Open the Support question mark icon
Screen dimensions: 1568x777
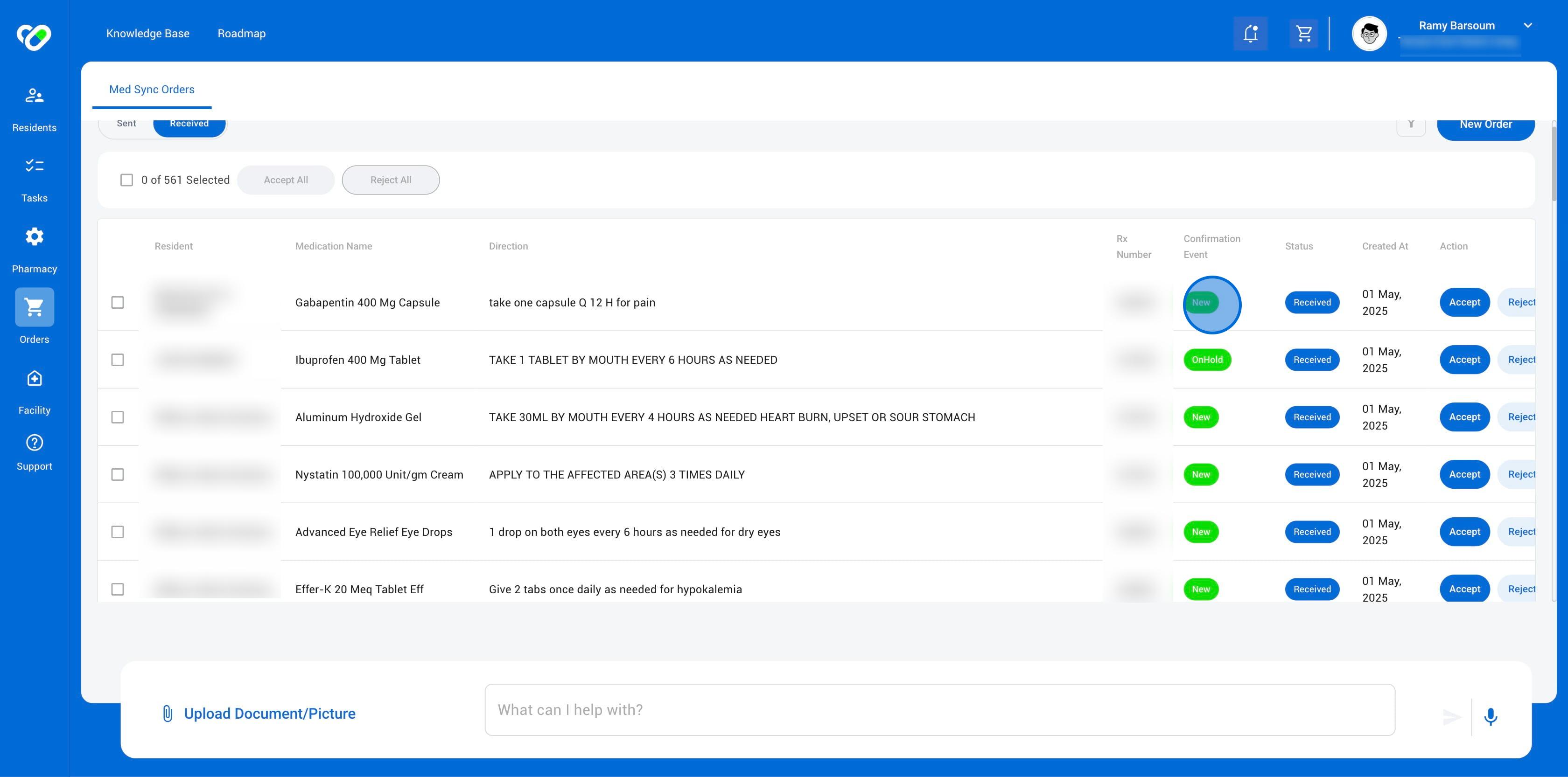tap(34, 442)
